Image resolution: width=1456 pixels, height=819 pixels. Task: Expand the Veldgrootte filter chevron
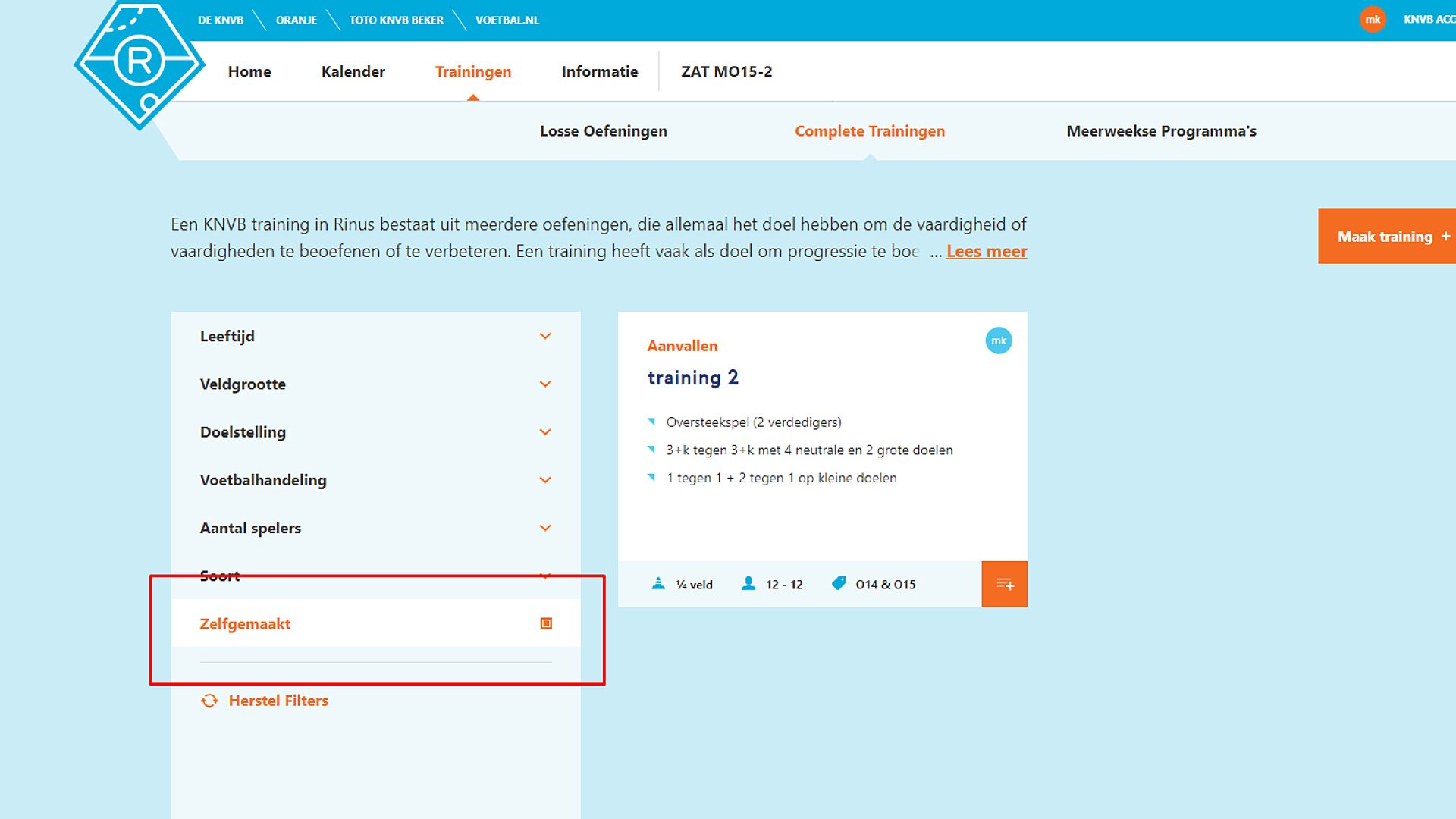click(544, 384)
